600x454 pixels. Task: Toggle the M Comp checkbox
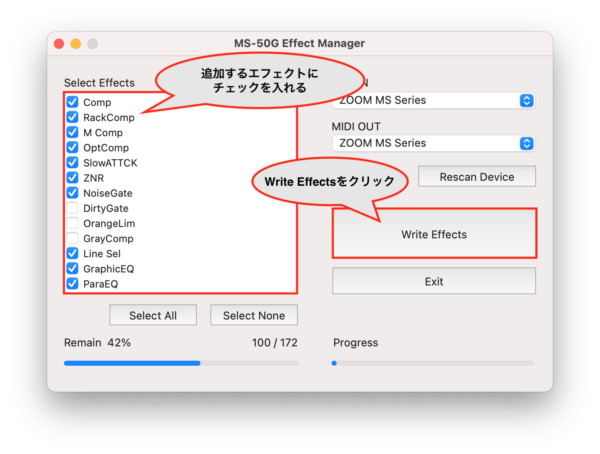pyautogui.click(x=72, y=132)
